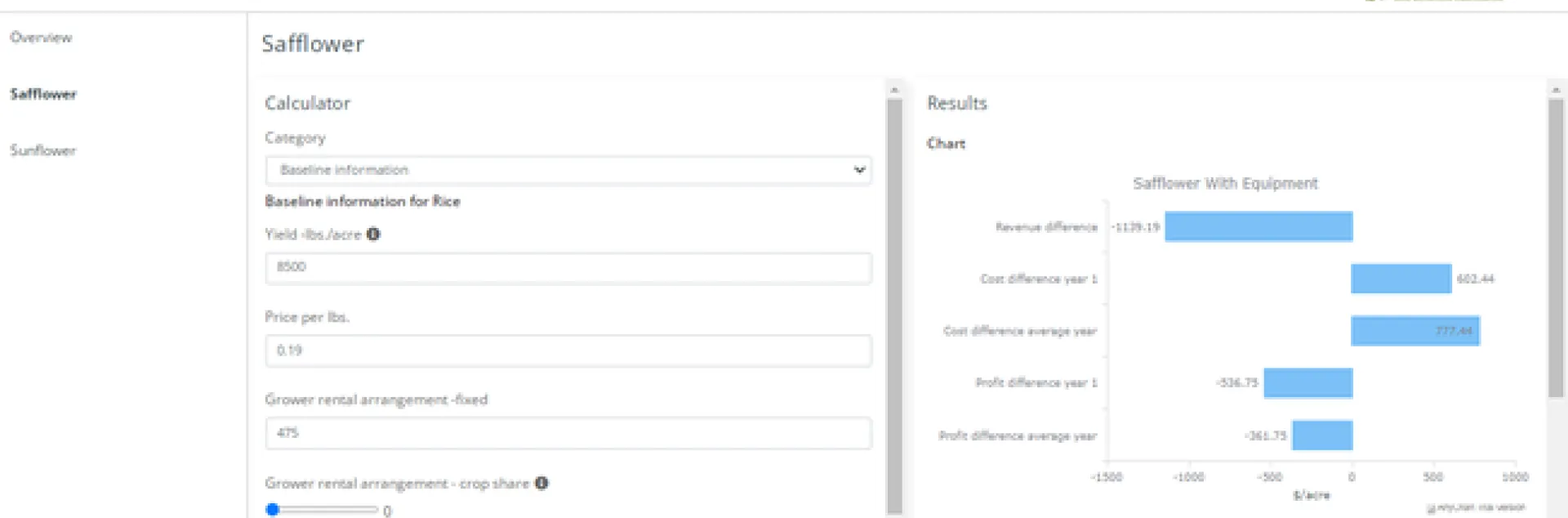The image size is (1568, 518).
Task: Click the Grower rental arrangement fixed input
Action: tap(568, 433)
